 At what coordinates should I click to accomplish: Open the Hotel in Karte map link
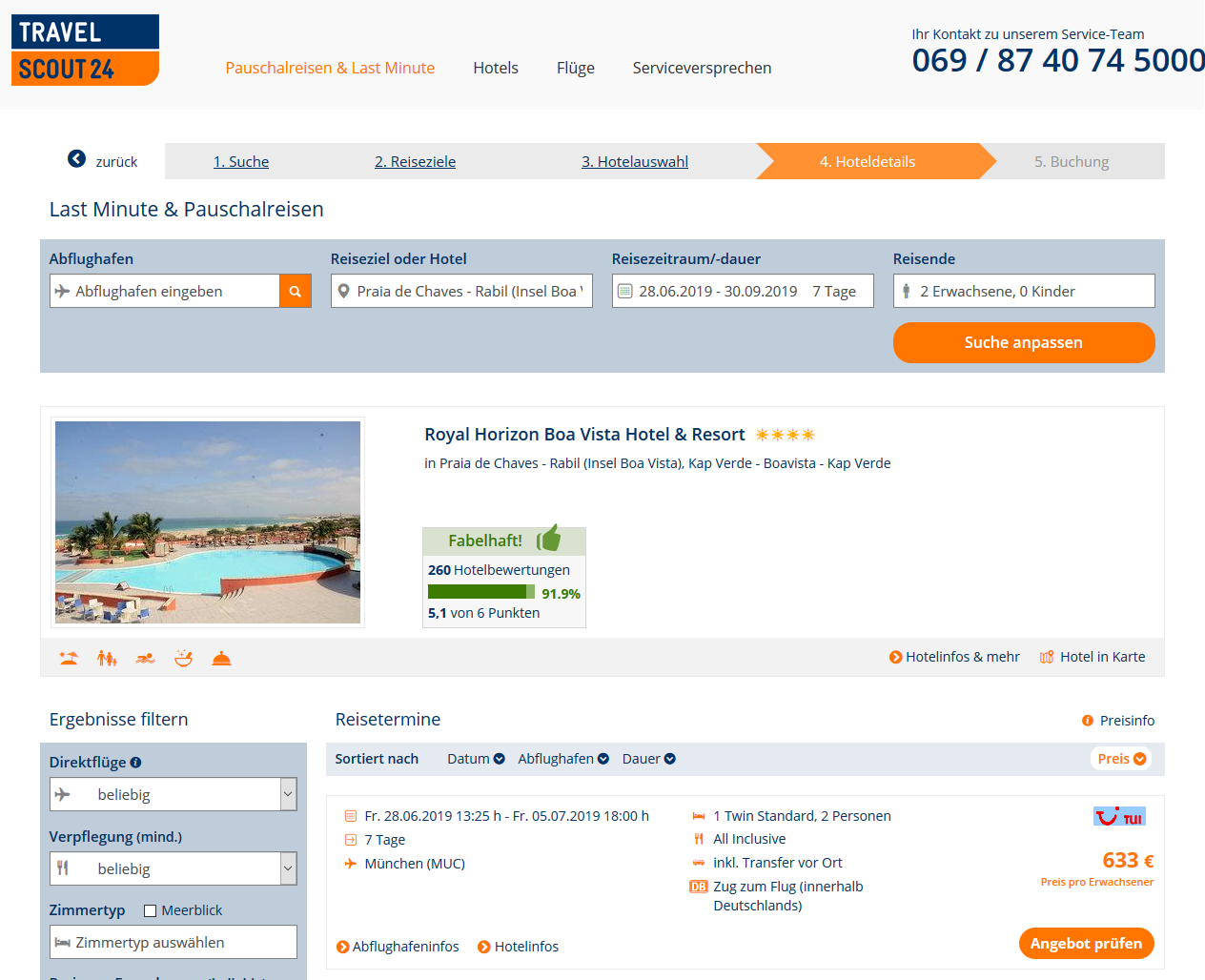pos(1093,657)
